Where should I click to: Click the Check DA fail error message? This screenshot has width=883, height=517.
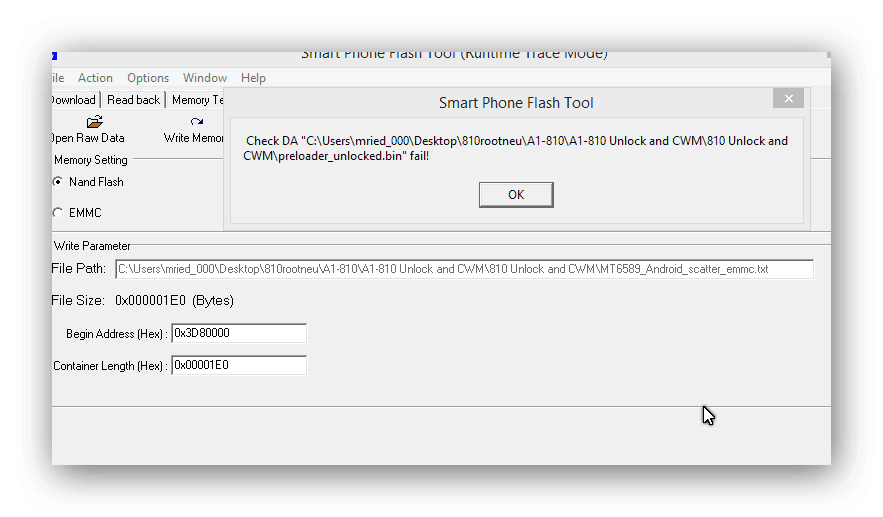coord(516,148)
